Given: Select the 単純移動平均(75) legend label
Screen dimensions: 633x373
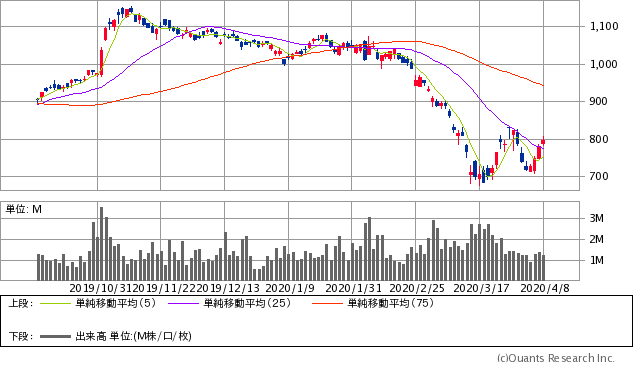Looking at the screenshot, I should pos(391,303).
